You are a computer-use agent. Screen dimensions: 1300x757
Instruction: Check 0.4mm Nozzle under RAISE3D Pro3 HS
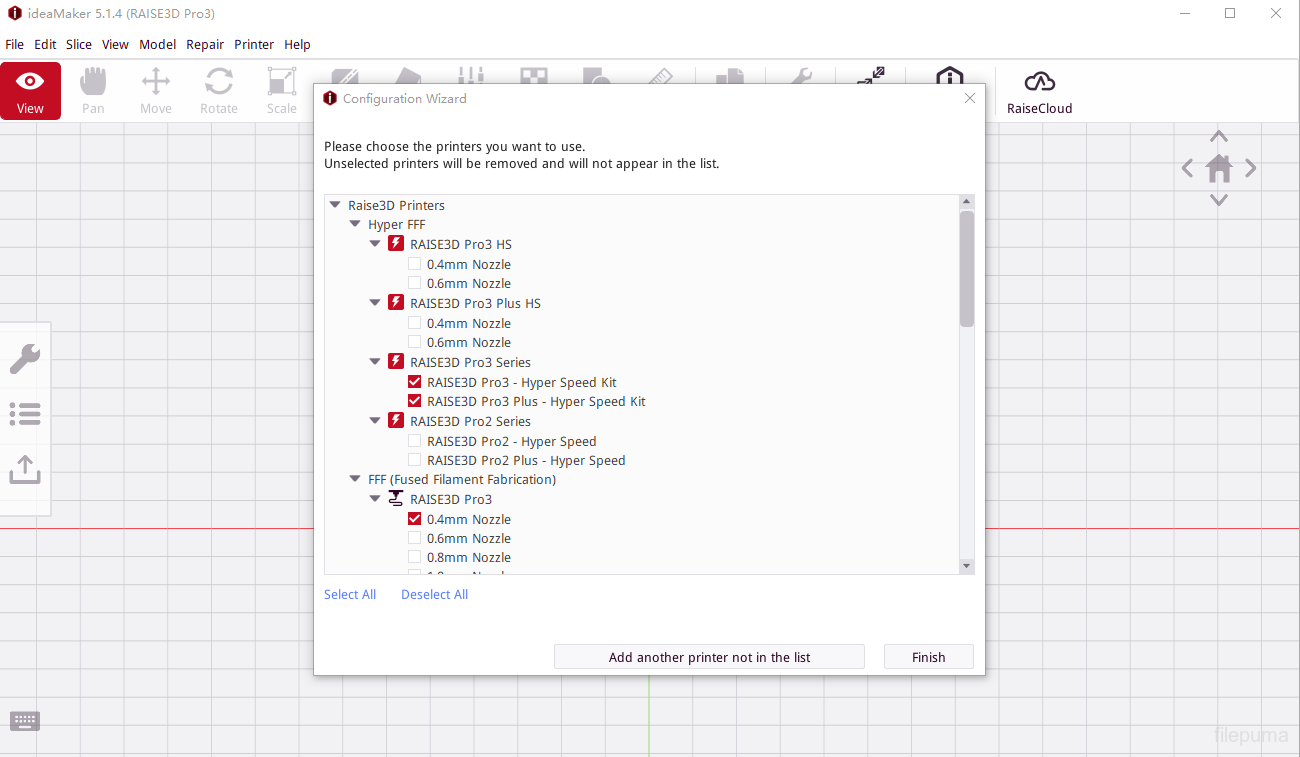point(415,264)
